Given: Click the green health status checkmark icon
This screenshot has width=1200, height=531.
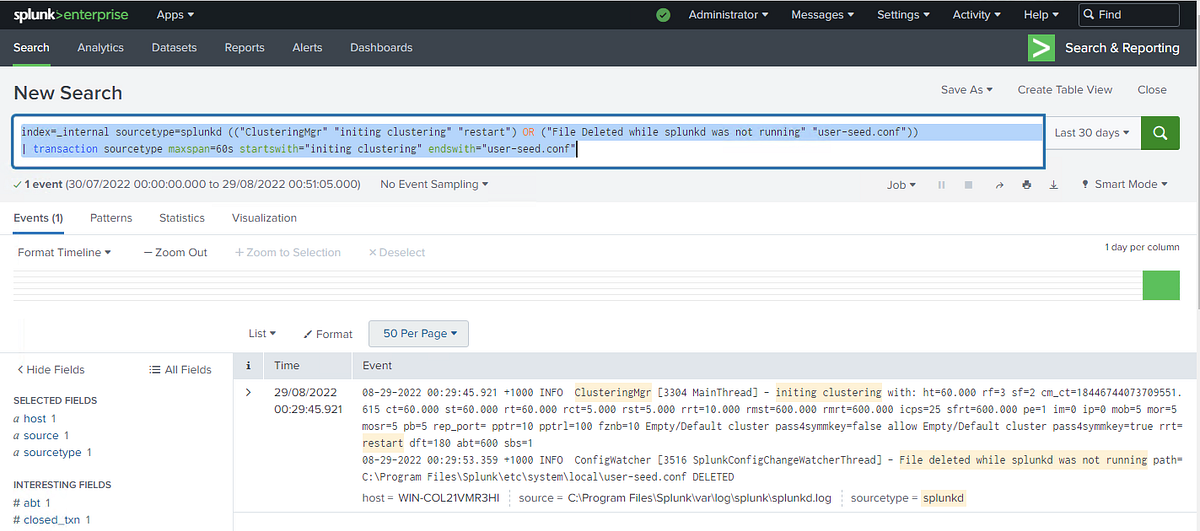Looking at the screenshot, I should 663,15.
